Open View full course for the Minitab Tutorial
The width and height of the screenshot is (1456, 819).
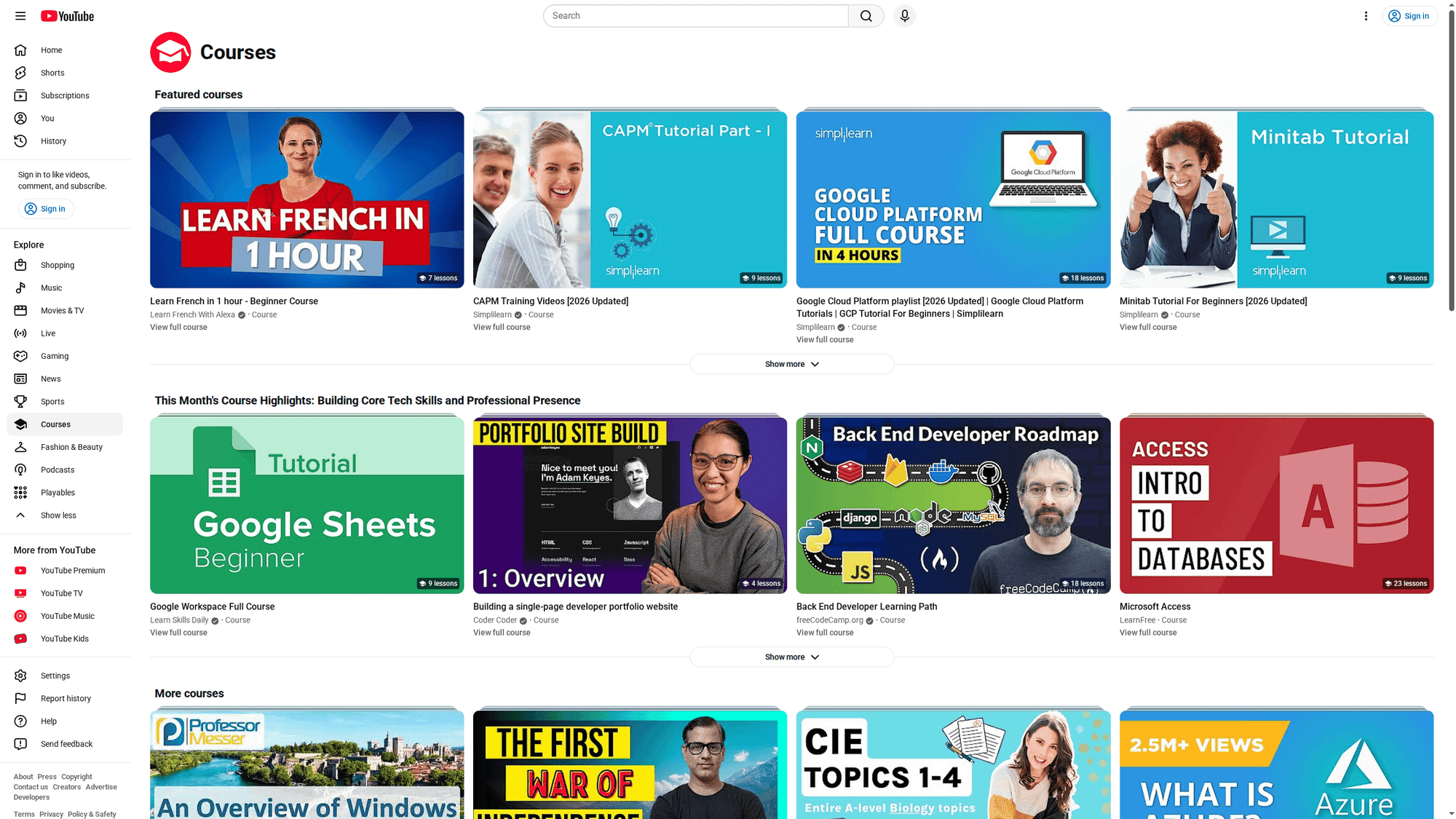1148,327
